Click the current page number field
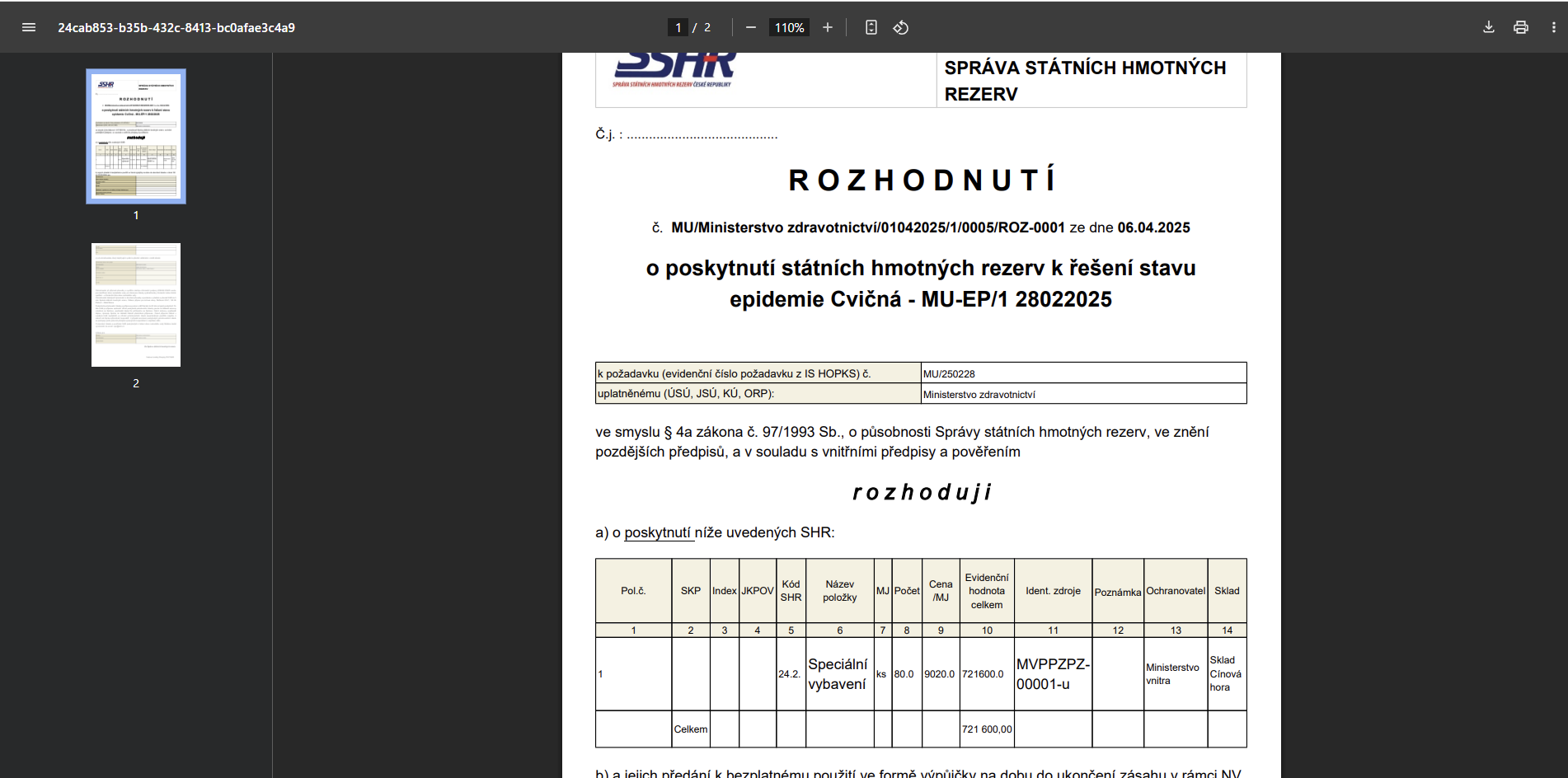 point(678,27)
